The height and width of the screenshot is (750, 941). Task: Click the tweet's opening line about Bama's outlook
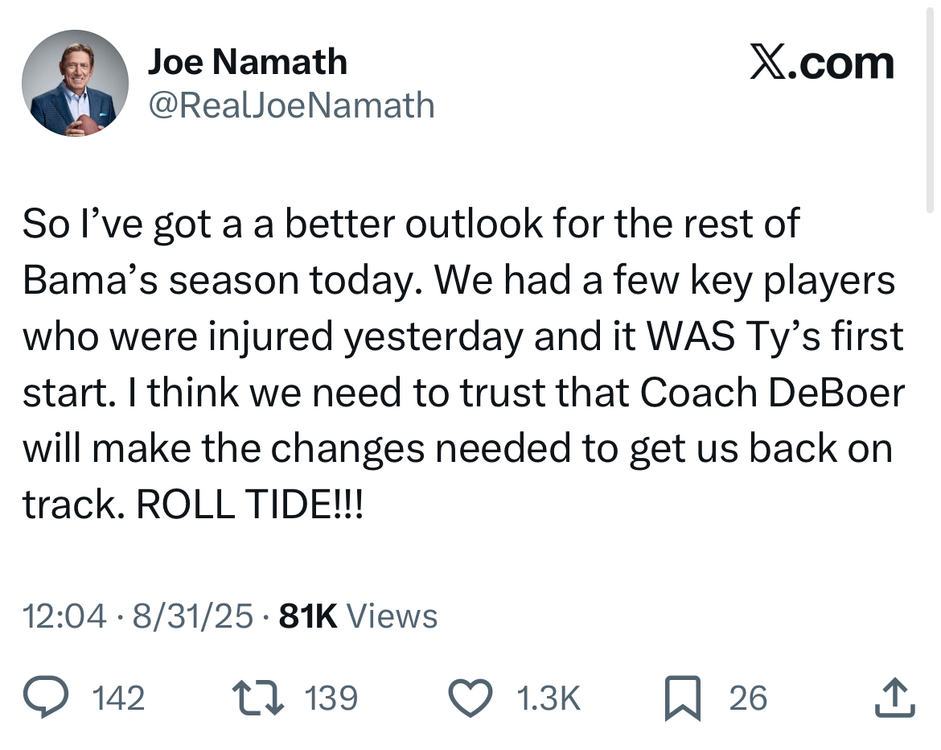click(x=410, y=223)
